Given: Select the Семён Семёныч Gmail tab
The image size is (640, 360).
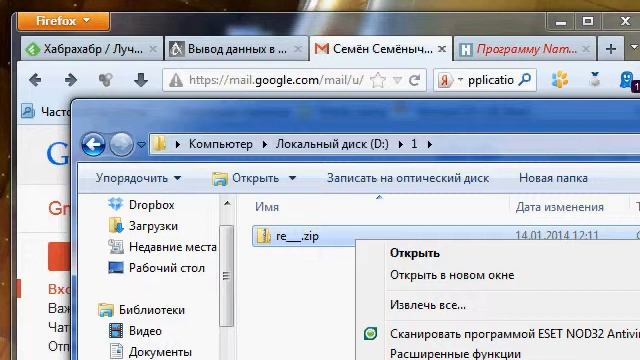Looking at the screenshot, I should click(380, 49).
